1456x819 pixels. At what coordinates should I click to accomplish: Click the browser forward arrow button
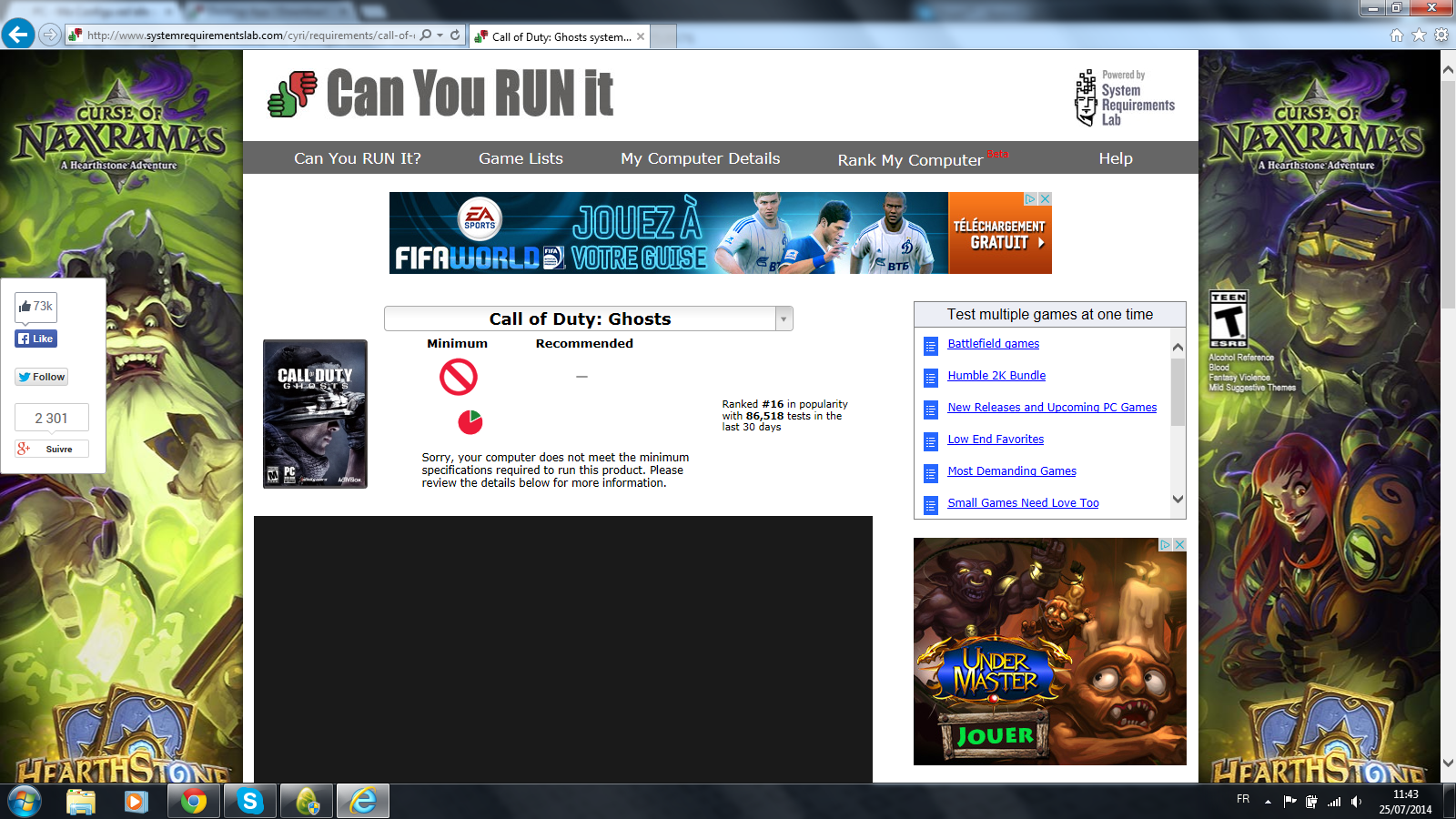50,35
